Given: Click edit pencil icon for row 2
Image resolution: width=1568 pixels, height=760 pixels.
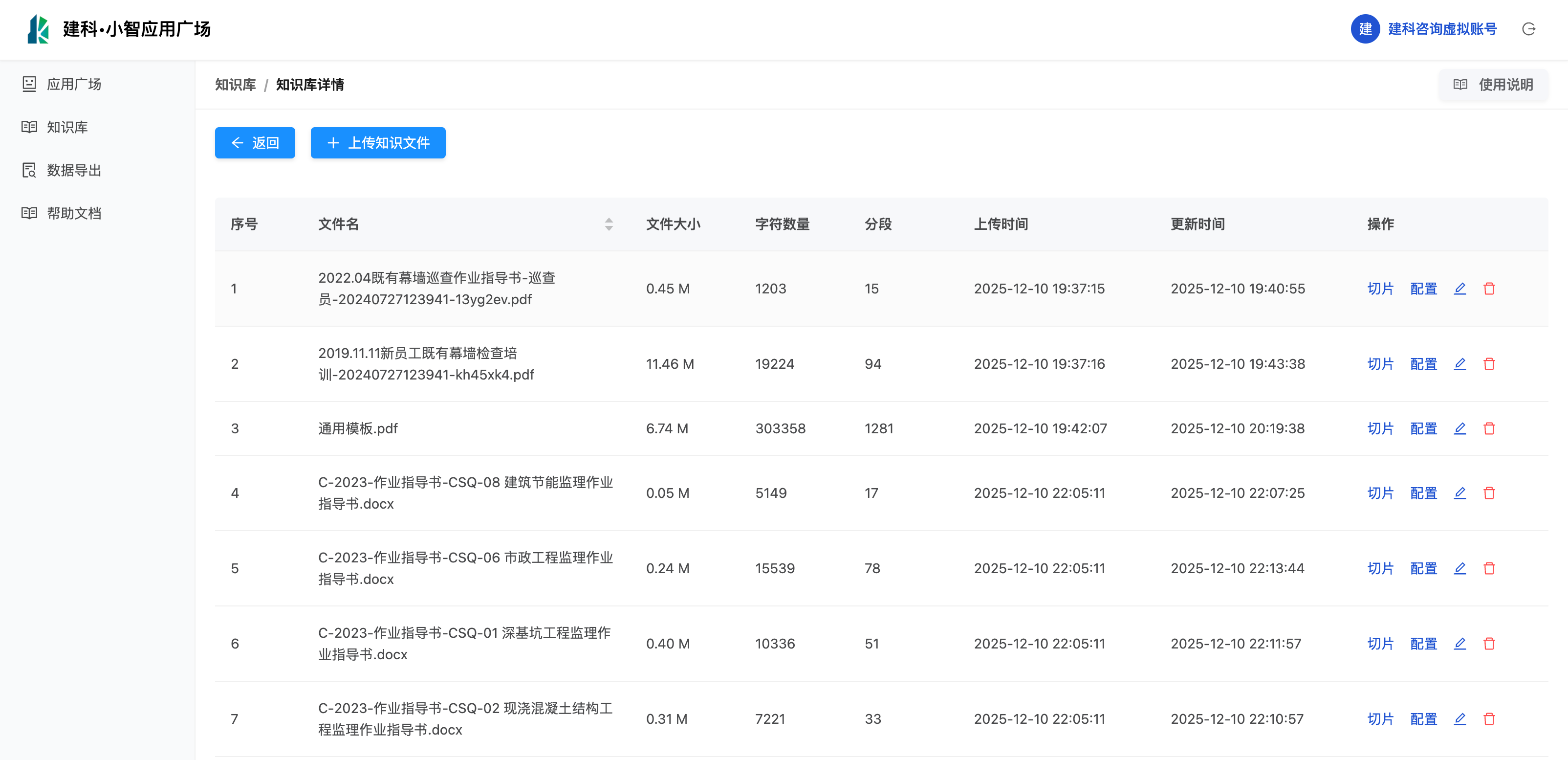Looking at the screenshot, I should [x=1459, y=364].
